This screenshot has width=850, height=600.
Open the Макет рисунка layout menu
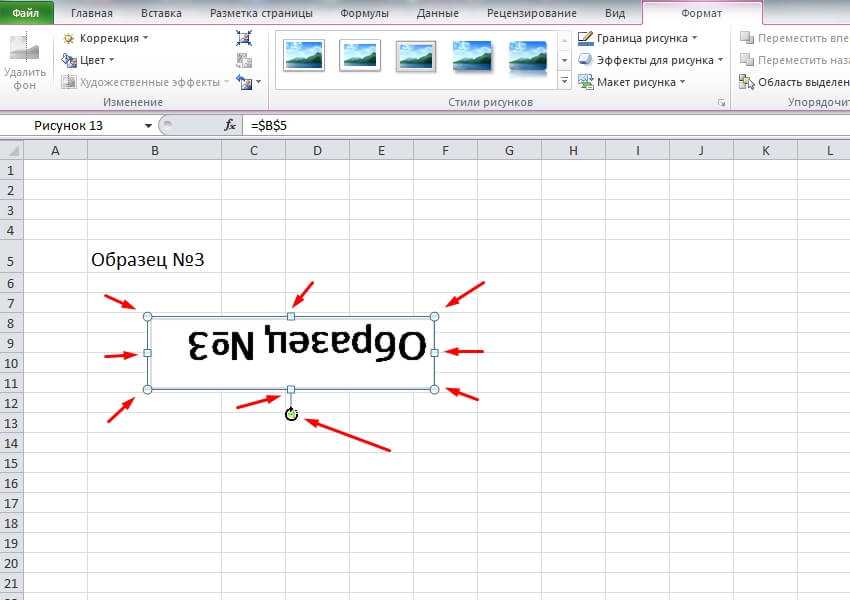(x=632, y=82)
